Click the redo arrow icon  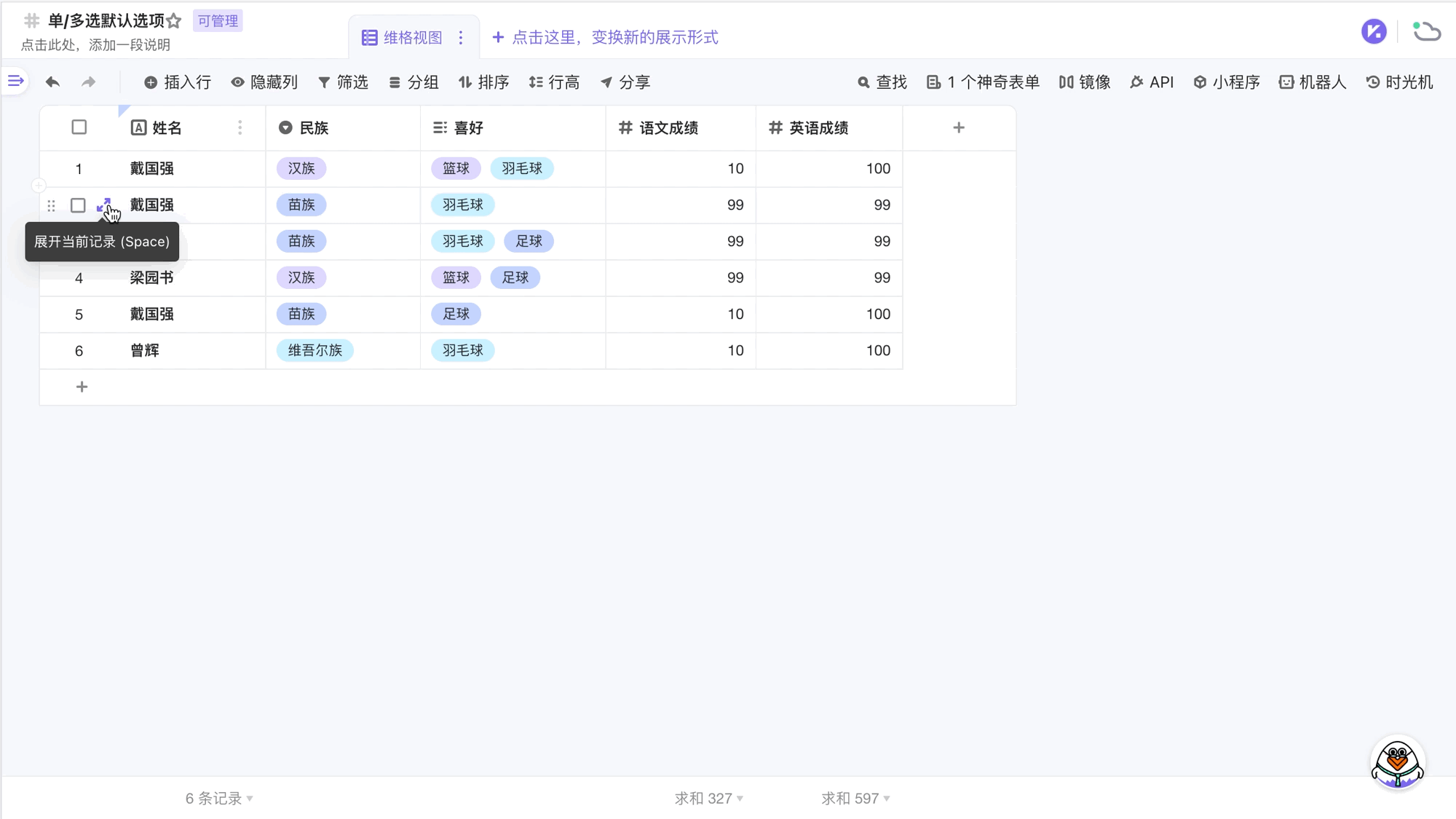(x=88, y=82)
